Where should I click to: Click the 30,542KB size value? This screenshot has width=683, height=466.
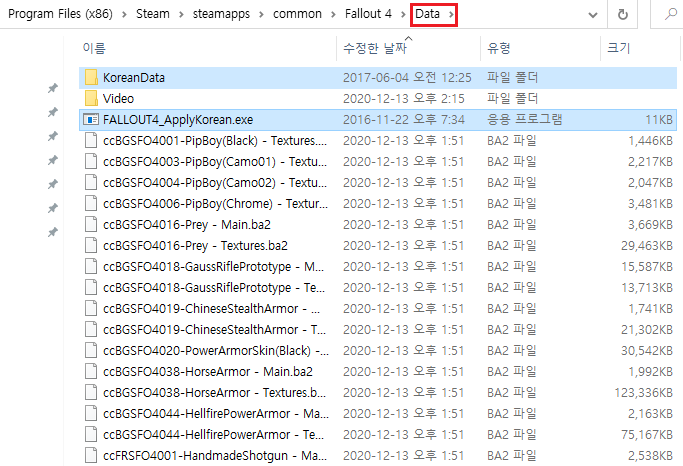[x=647, y=351]
